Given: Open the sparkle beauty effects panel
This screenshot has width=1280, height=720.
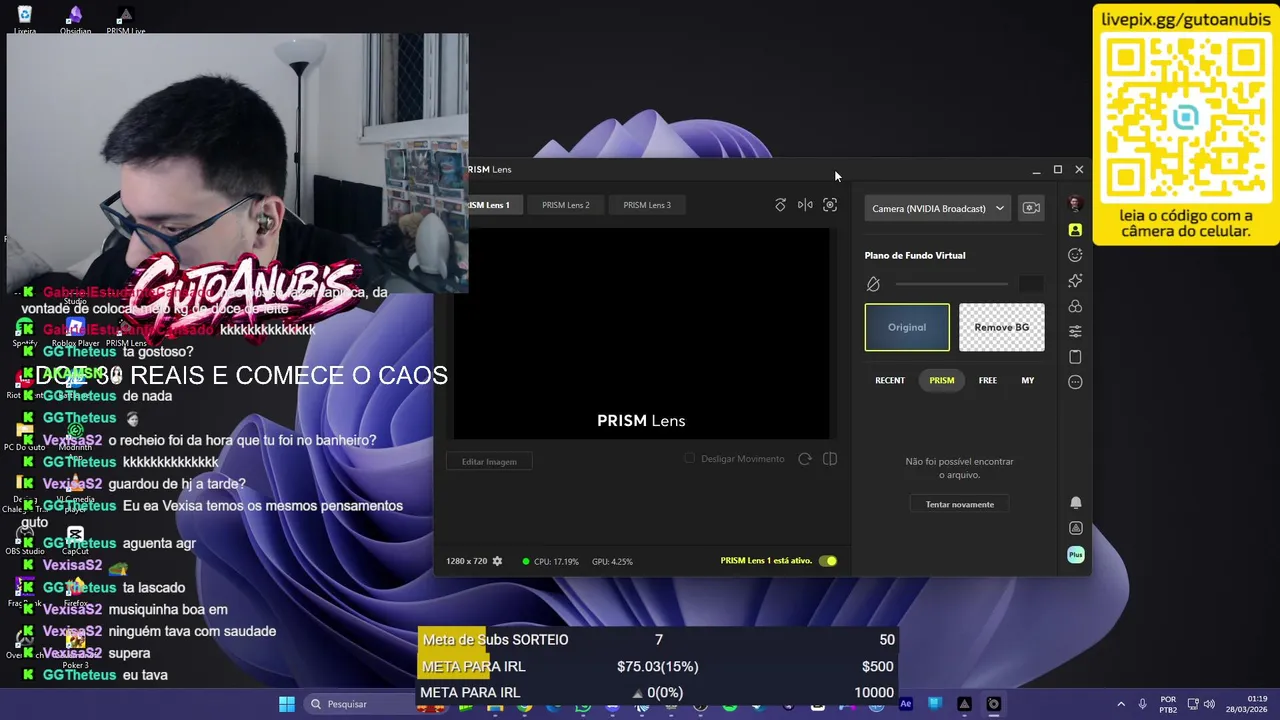Looking at the screenshot, I should coord(1075,281).
